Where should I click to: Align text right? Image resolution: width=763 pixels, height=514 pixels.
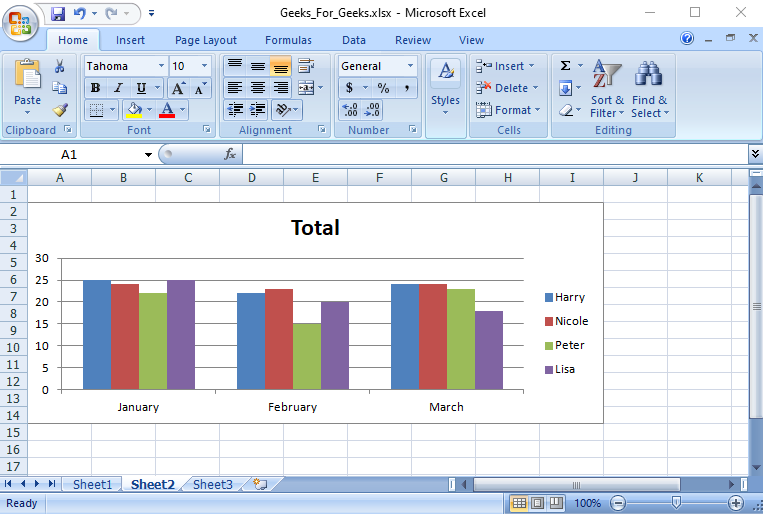[281, 88]
